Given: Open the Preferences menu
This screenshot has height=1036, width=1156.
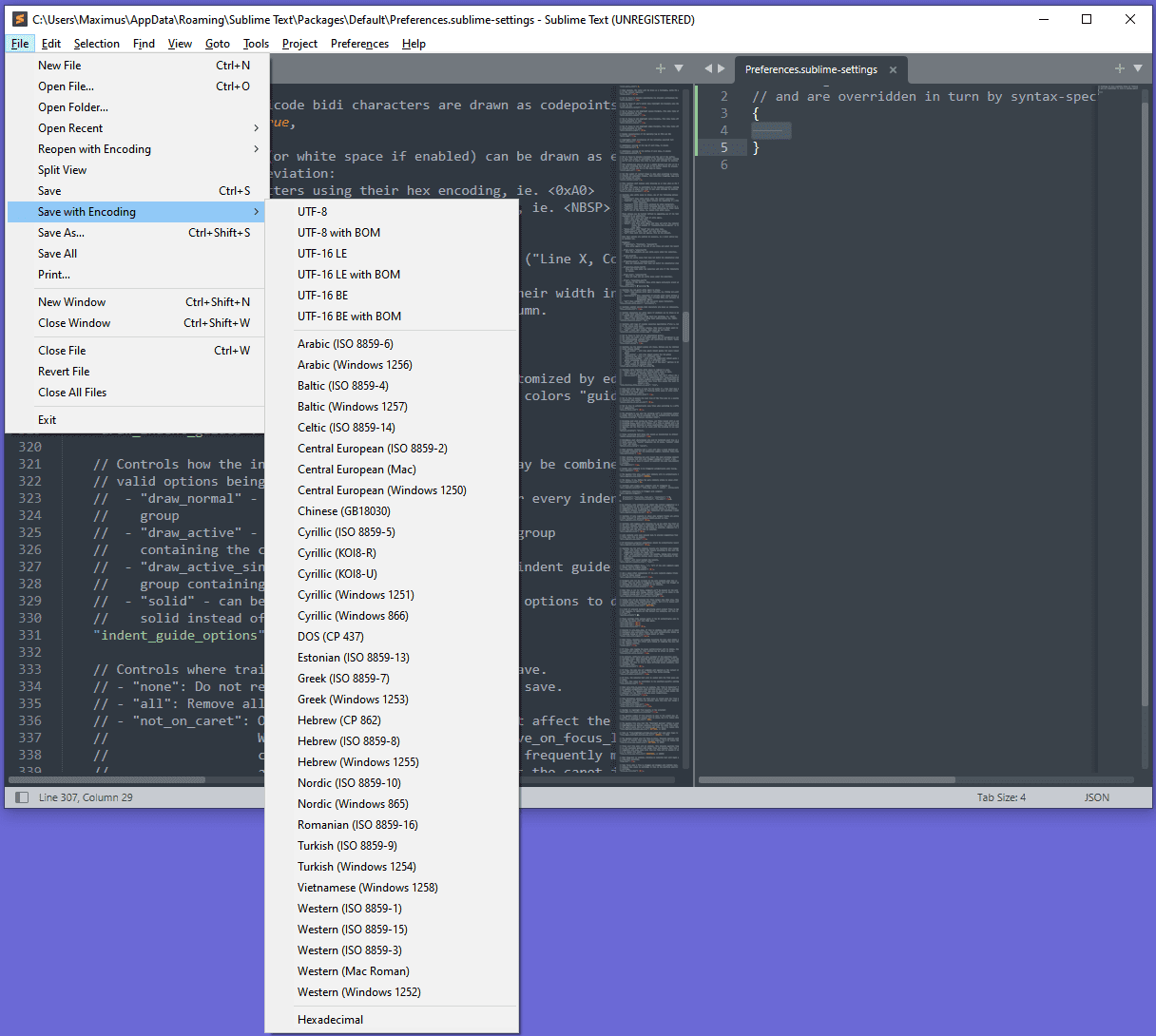Looking at the screenshot, I should click(x=359, y=44).
